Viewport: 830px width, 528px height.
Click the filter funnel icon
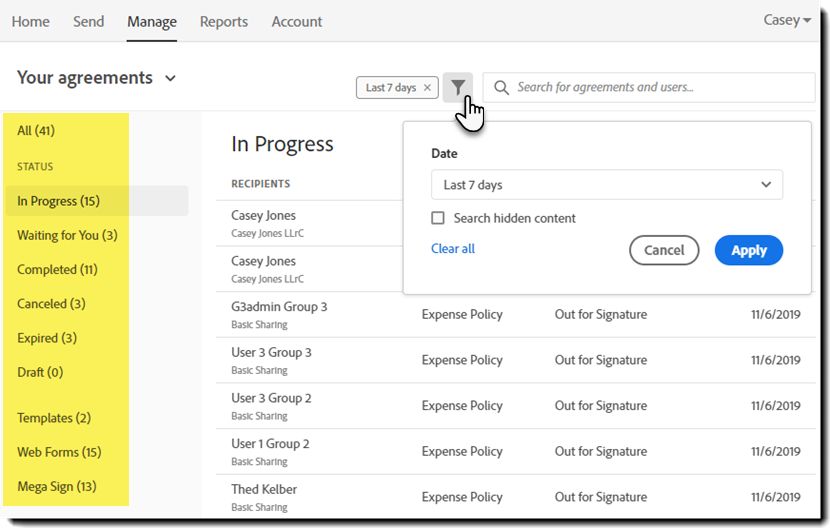coord(457,88)
